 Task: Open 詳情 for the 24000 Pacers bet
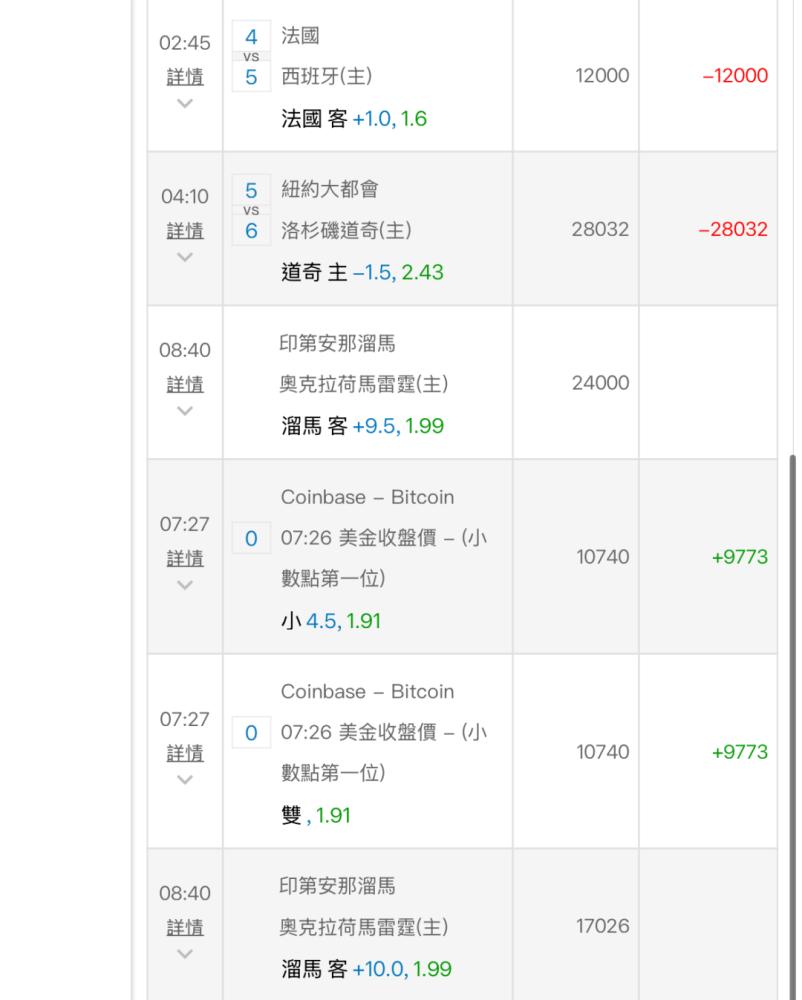pos(185,385)
